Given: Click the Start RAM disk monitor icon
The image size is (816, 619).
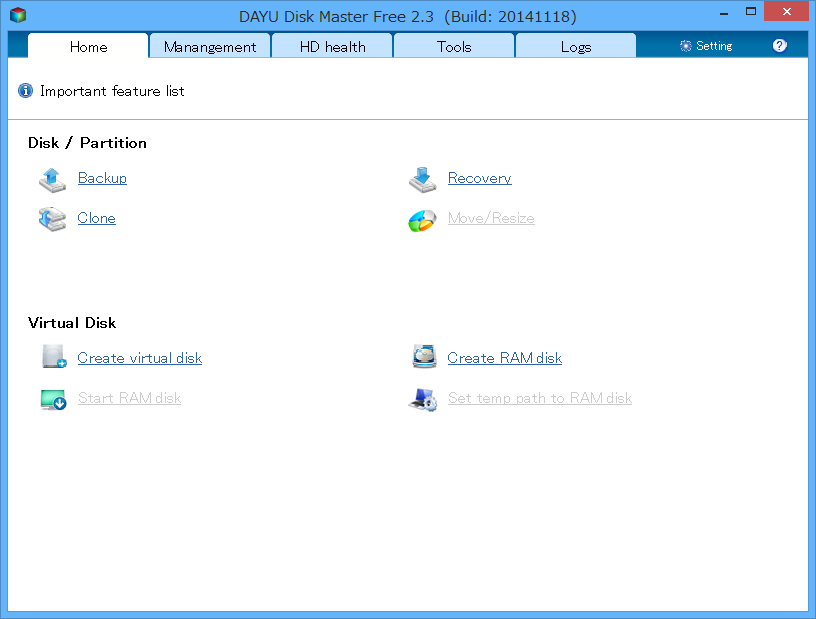Looking at the screenshot, I should pos(54,399).
